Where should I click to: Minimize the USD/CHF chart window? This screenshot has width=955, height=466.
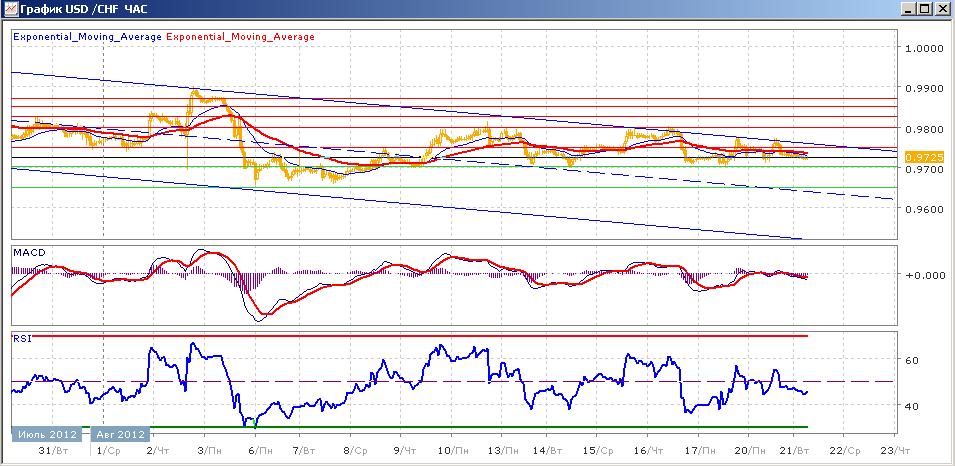(909, 9)
